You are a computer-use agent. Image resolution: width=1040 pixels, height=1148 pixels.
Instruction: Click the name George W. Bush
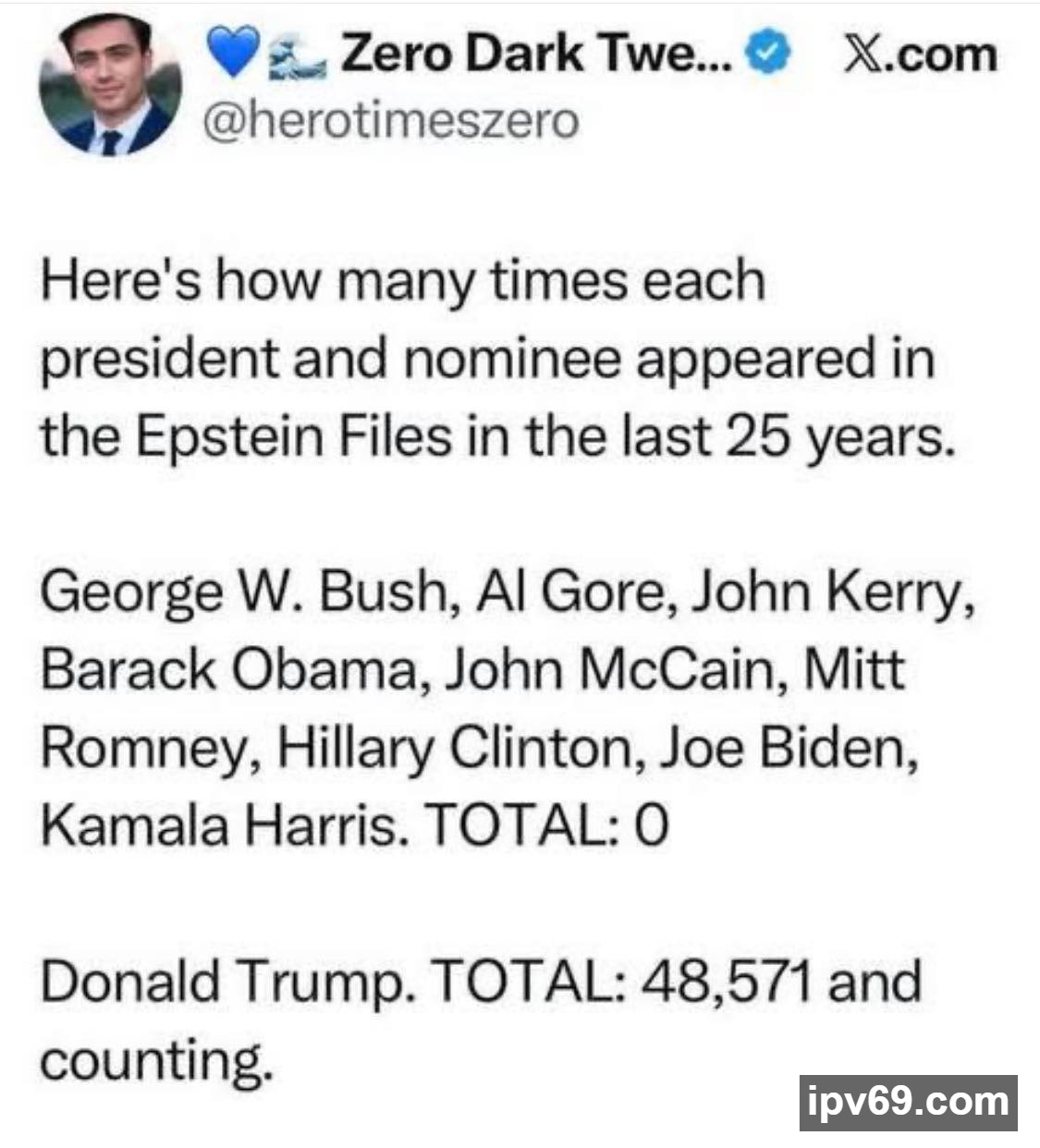click(244, 591)
